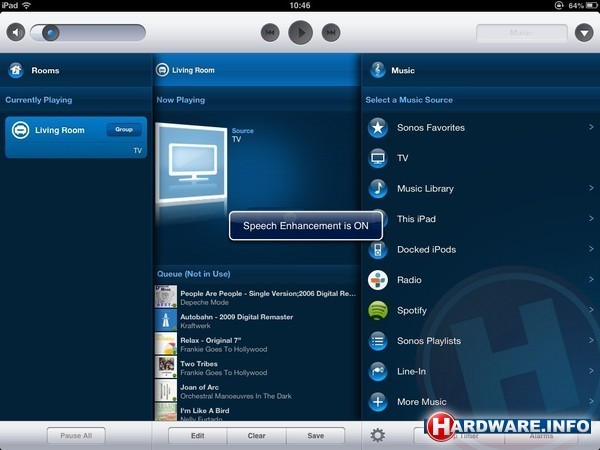
Task: Tap the 10:46 clock in status bar
Action: click(x=300, y=5)
